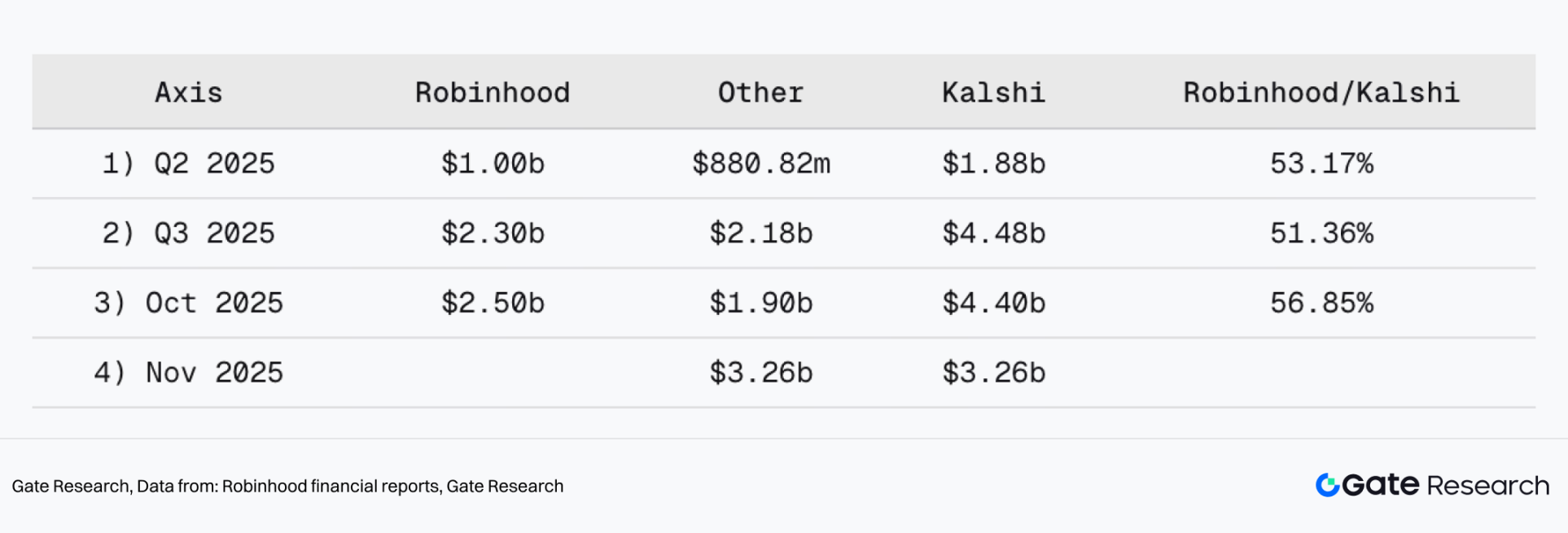Click the Gate Research logo icon
Viewport: 1568px width, 533px height.
coord(1327,485)
